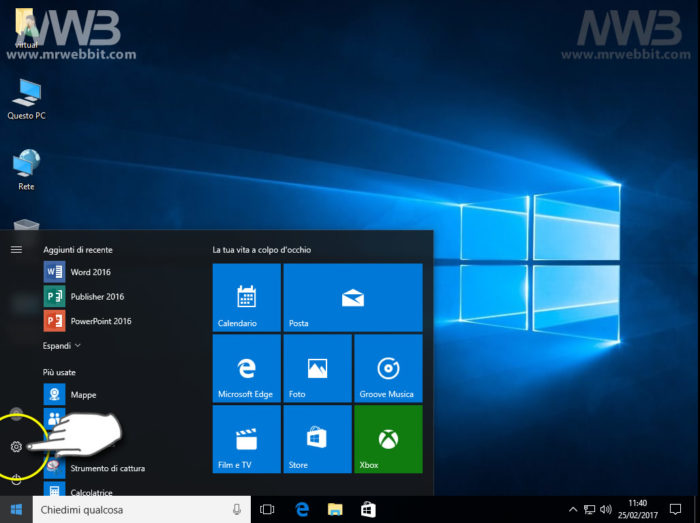Open Edge from the taskbar
700x523 pixels.
(x=302, y=509)
